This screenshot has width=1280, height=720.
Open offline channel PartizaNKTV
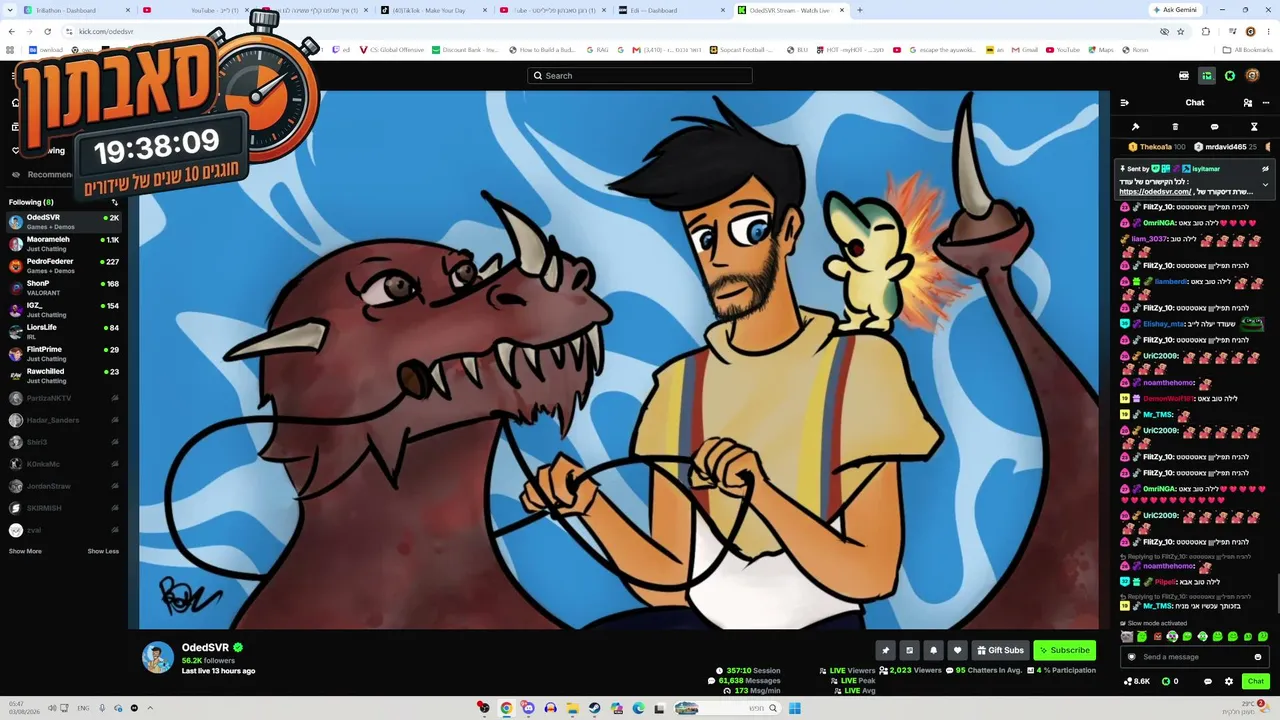point(64,398)
